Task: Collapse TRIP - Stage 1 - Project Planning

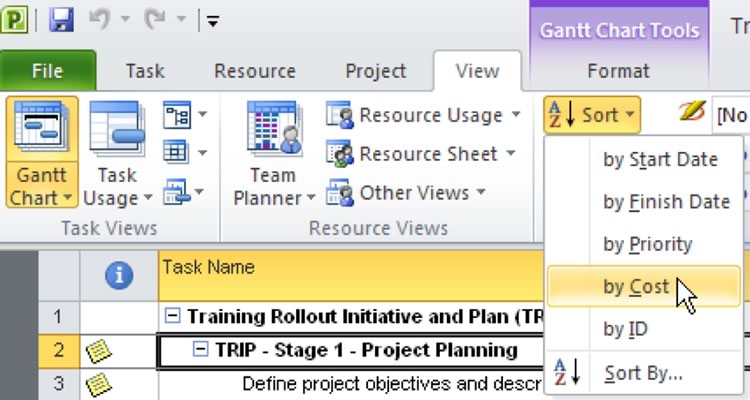Action: (200, 350)
